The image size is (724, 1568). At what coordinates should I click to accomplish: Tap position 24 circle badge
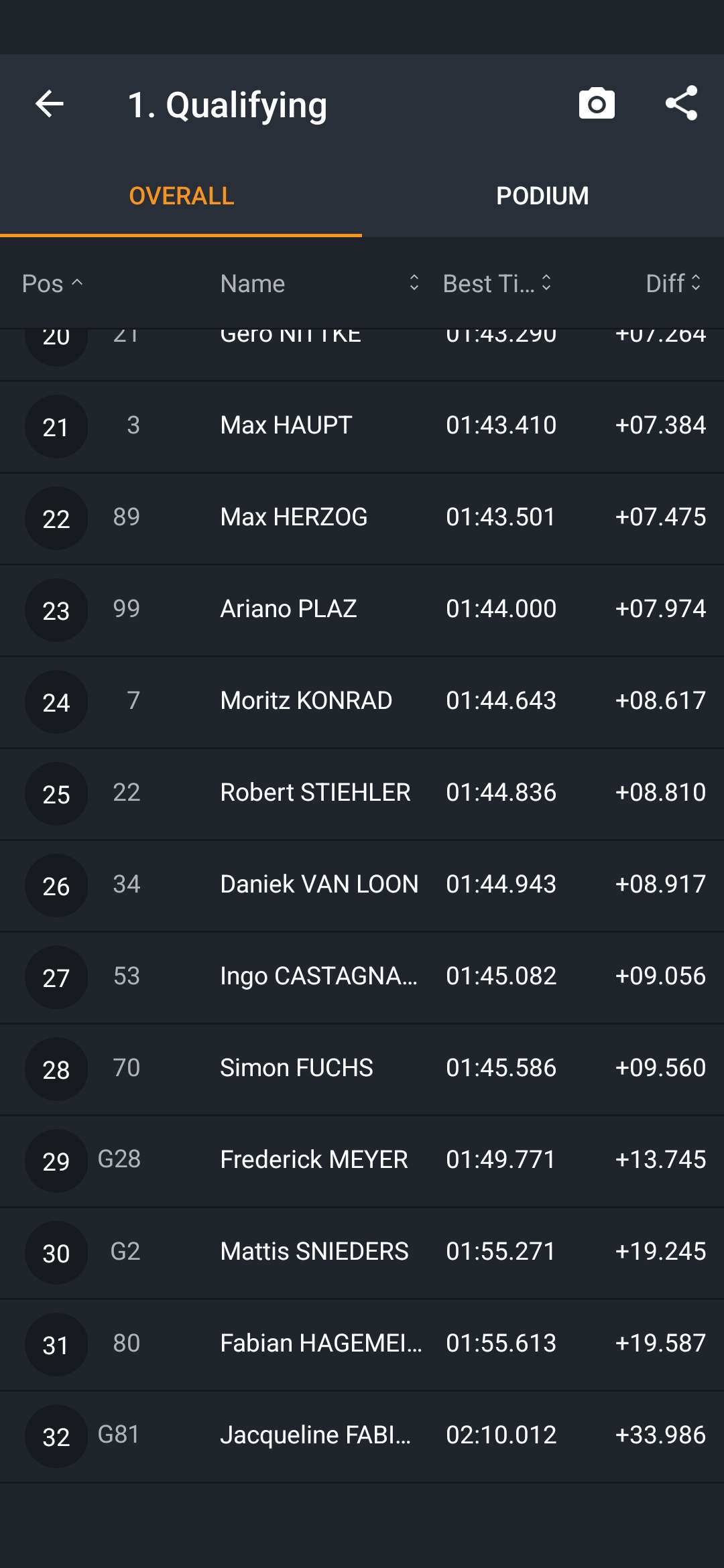click(x=56, y=702)
